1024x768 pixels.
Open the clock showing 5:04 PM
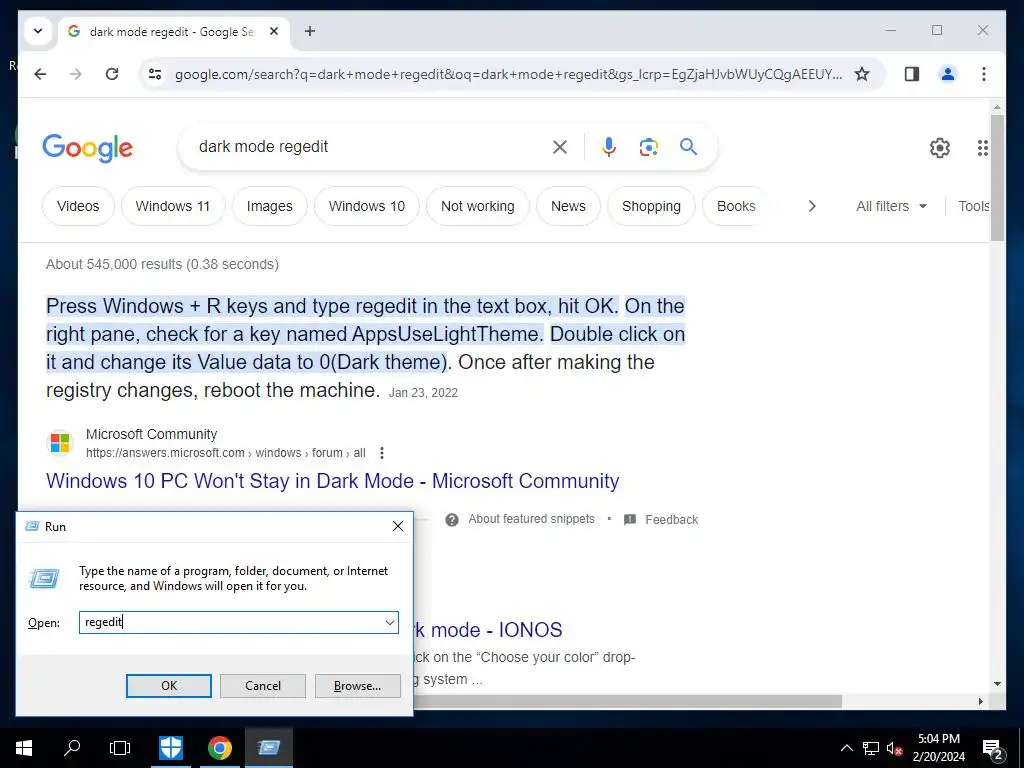tap(938, 748)
